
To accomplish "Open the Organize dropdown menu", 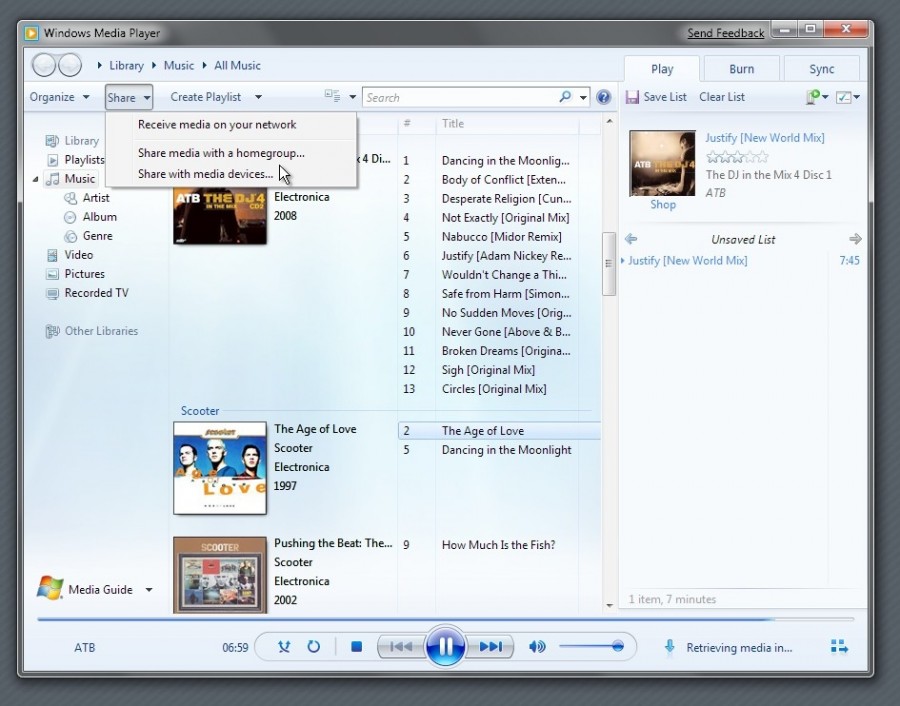I will [60, 97].
